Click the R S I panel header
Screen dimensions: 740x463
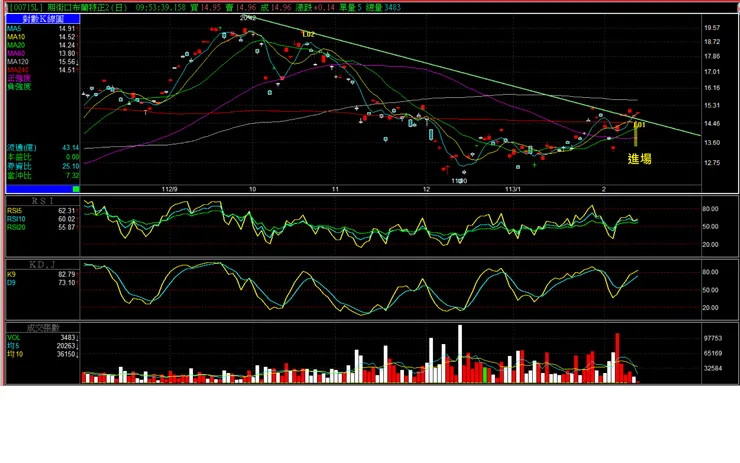tap(43, 201)
